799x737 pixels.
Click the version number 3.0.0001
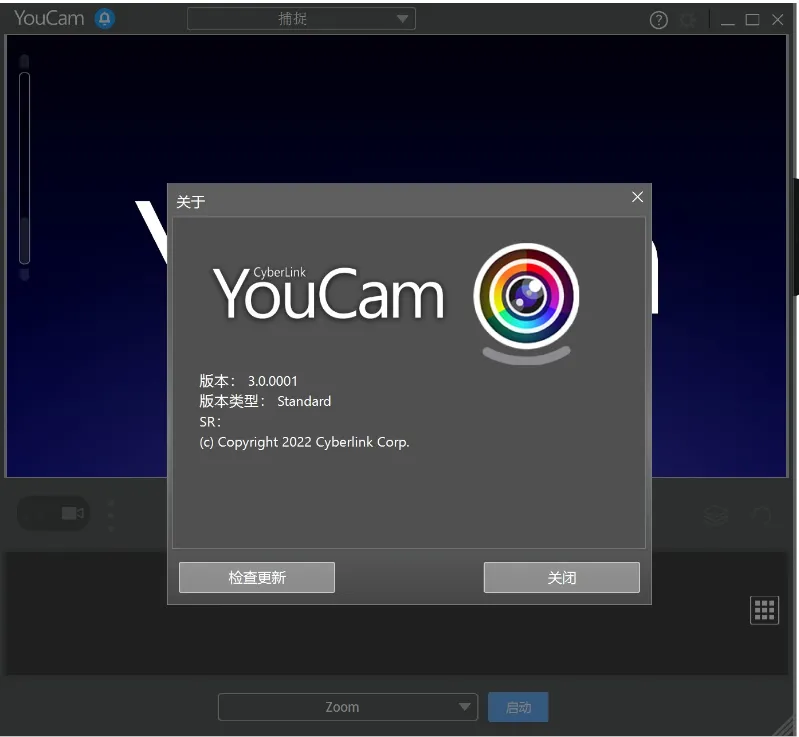tap(272, 381)
